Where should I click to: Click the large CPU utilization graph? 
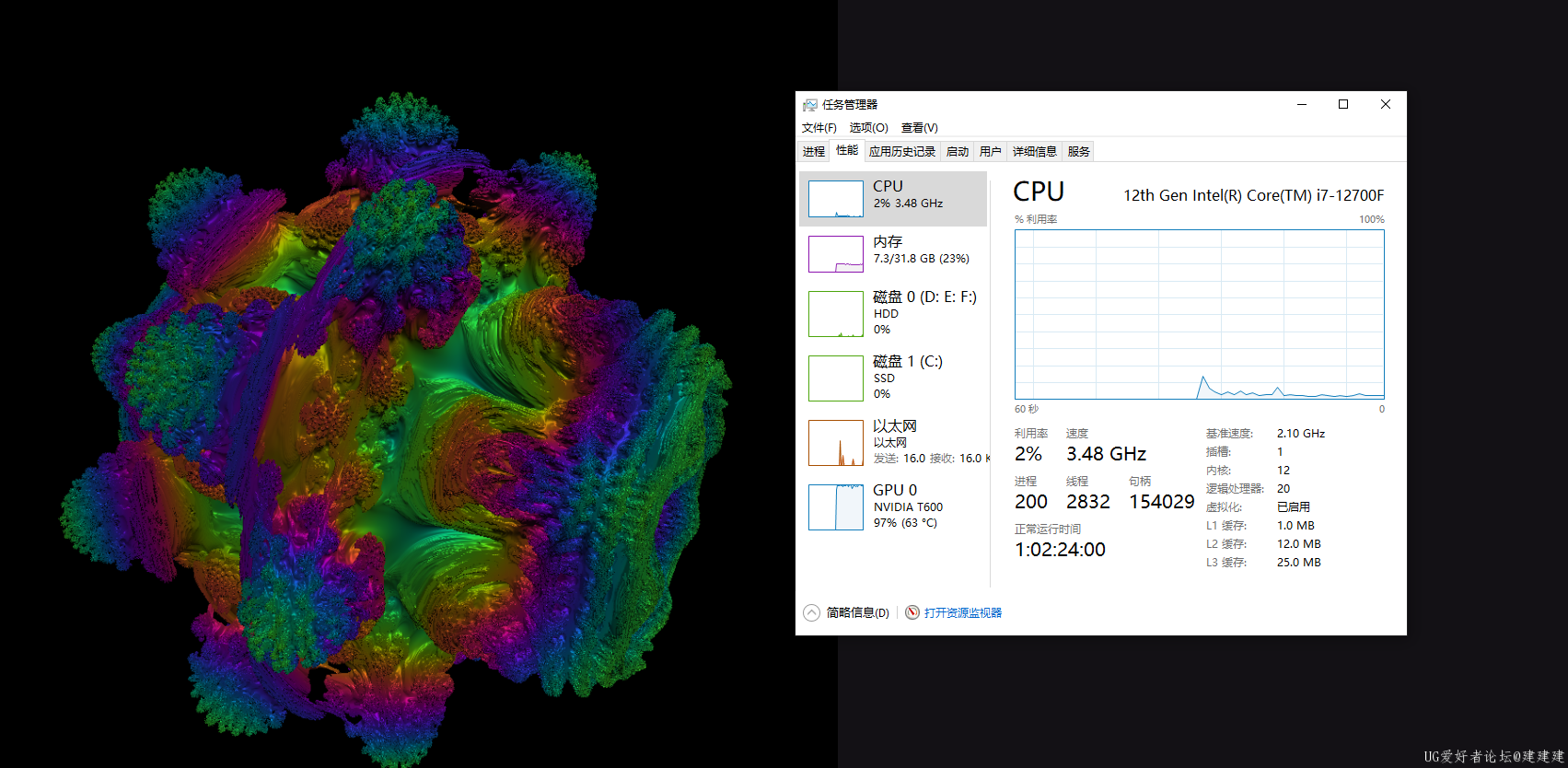(1199, 314)
